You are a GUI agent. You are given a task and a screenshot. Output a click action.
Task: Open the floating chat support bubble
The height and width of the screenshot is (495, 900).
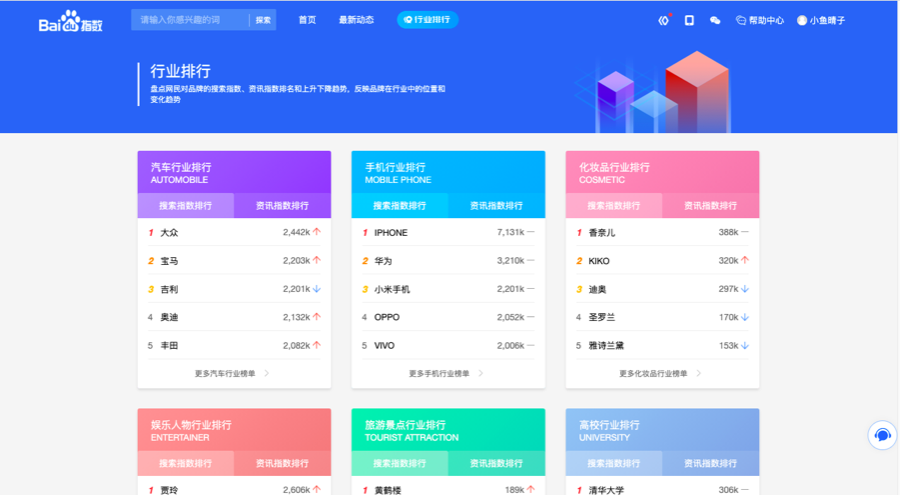point(882,435)
